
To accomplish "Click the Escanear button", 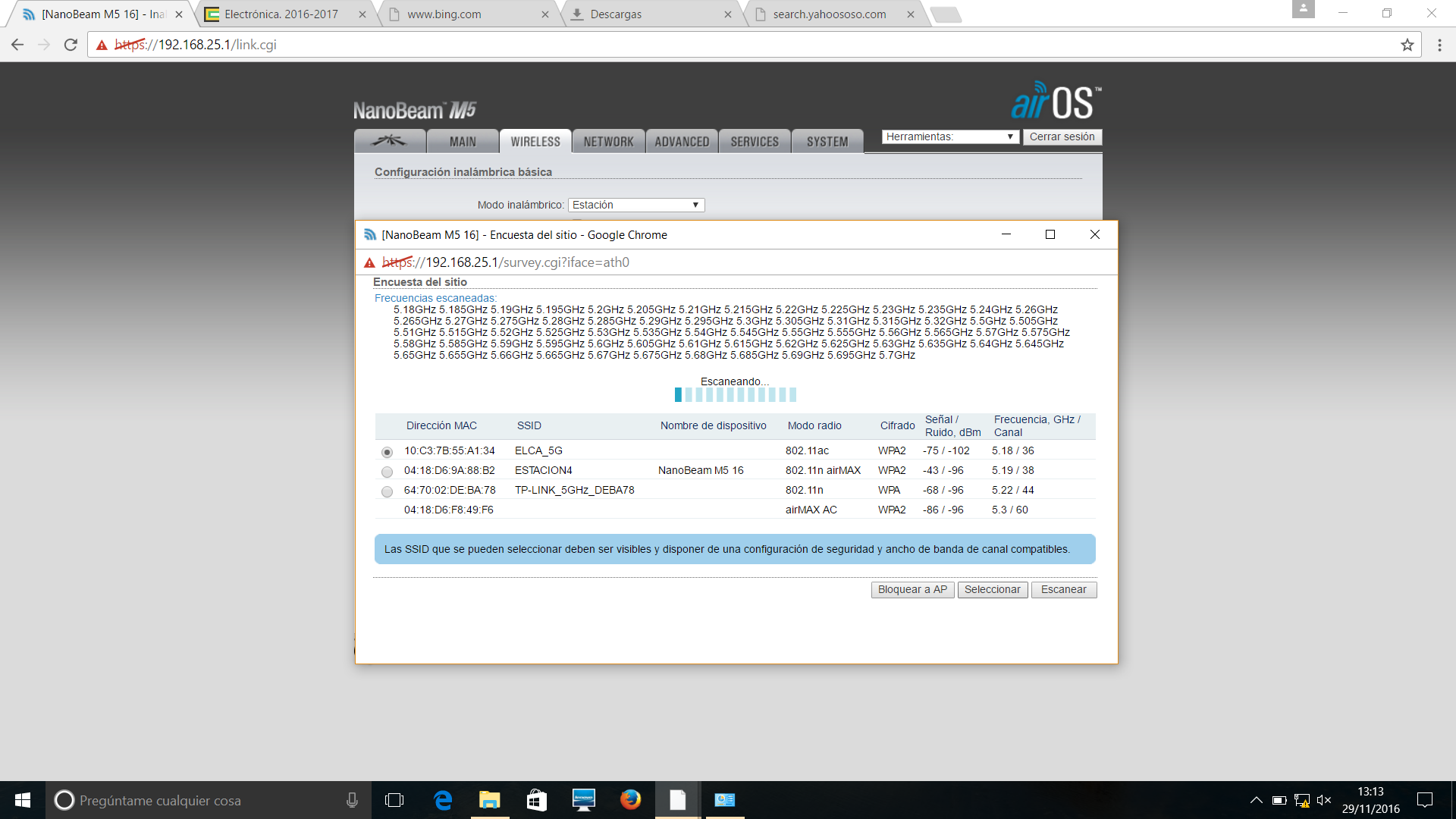I will 1063,589.
